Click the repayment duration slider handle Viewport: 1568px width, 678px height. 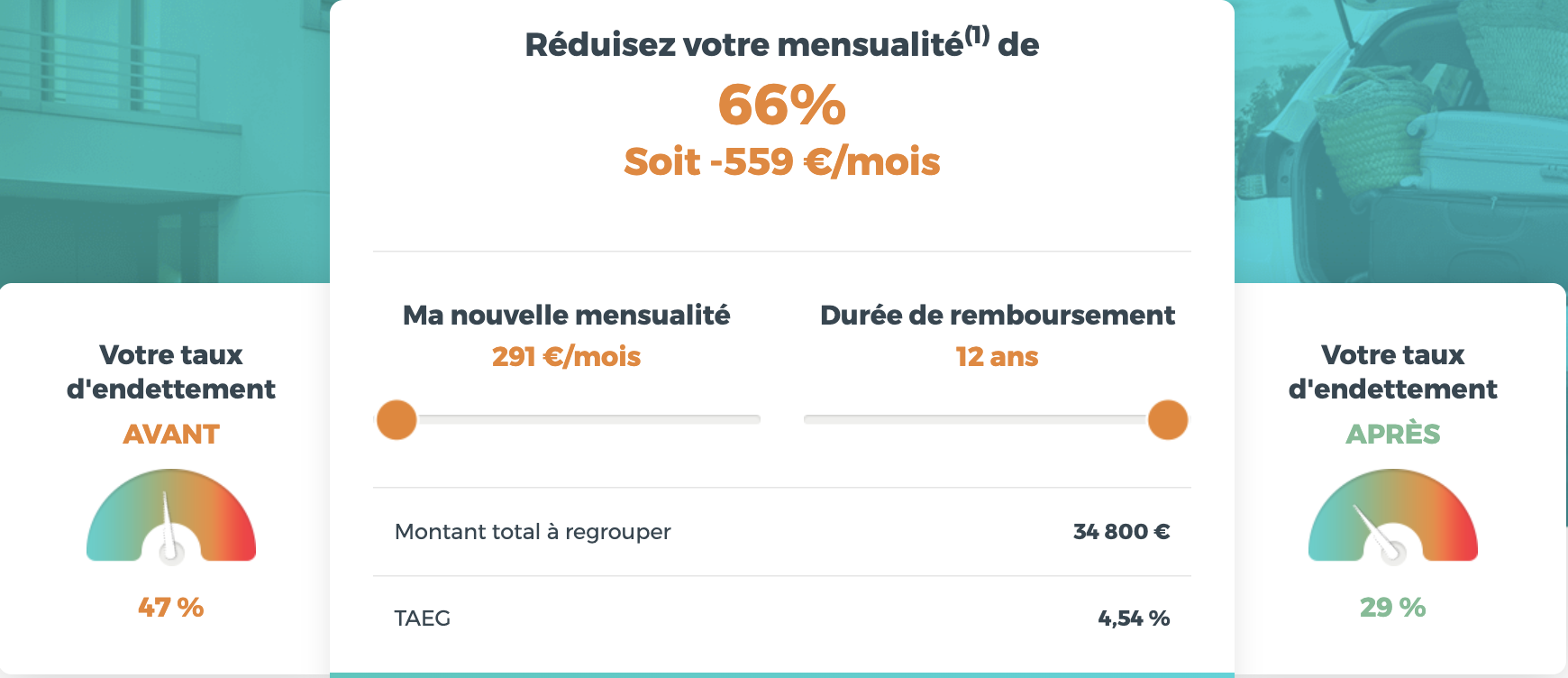point(1168,420)
